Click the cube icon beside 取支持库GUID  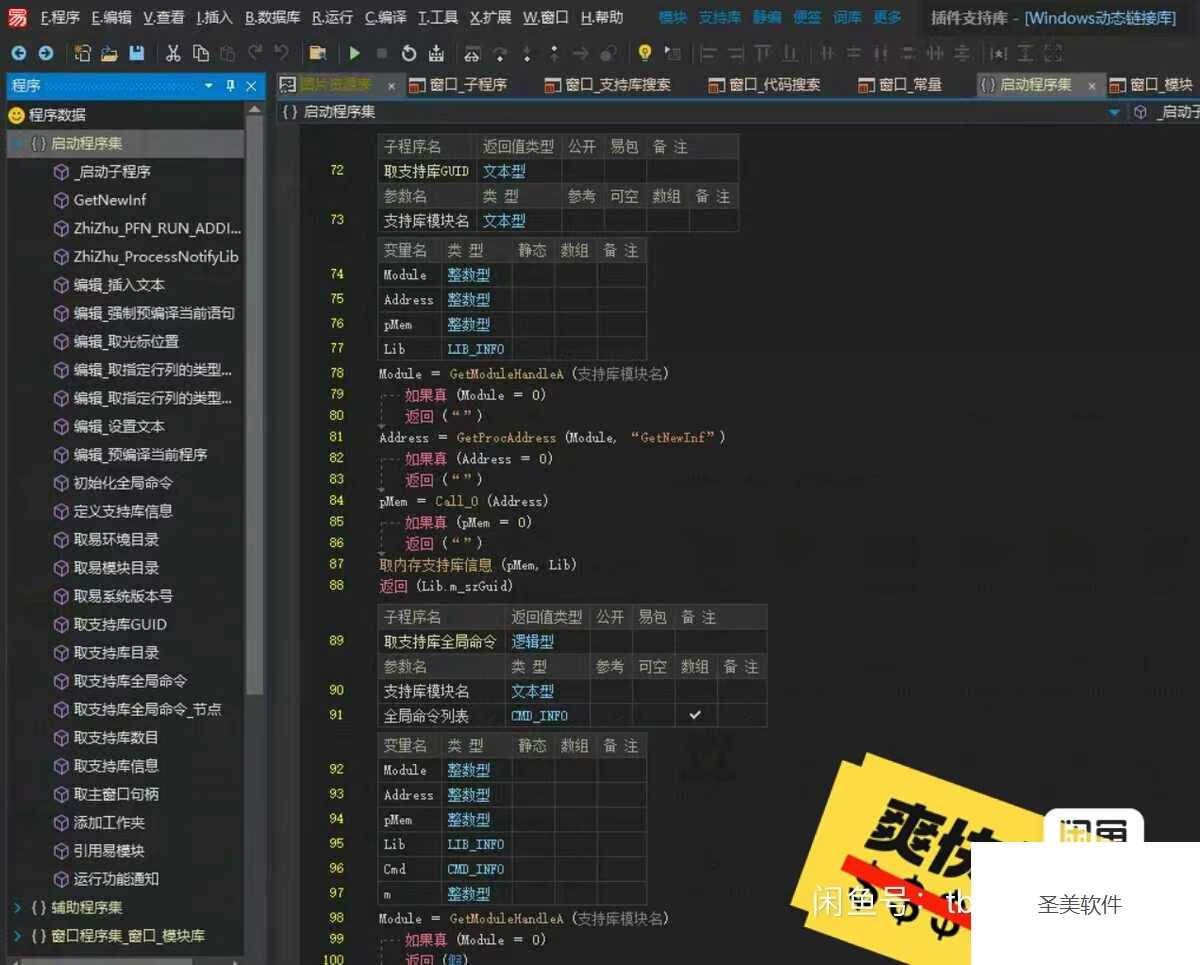pyautogui.click(x=61, y=624)
